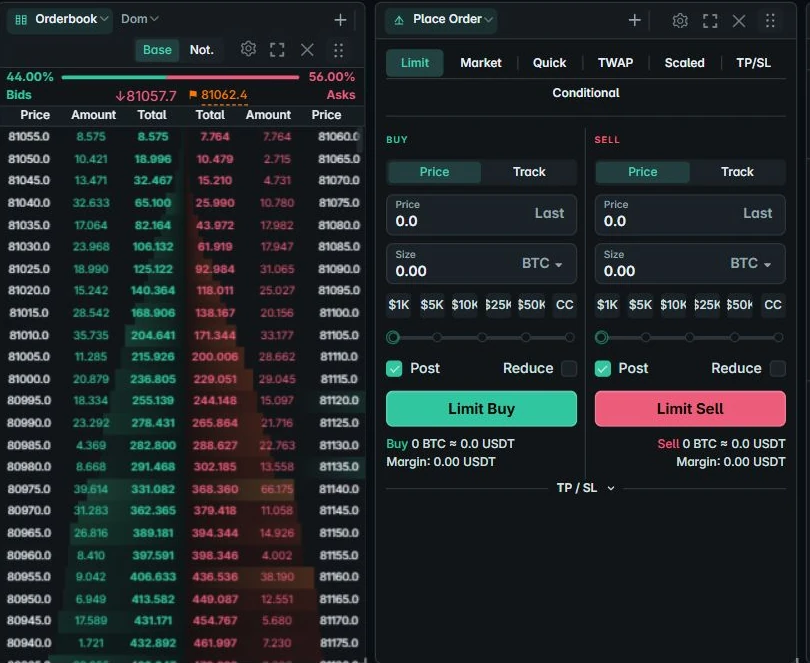Set Buy size to $25K preset

coord(498,305)
